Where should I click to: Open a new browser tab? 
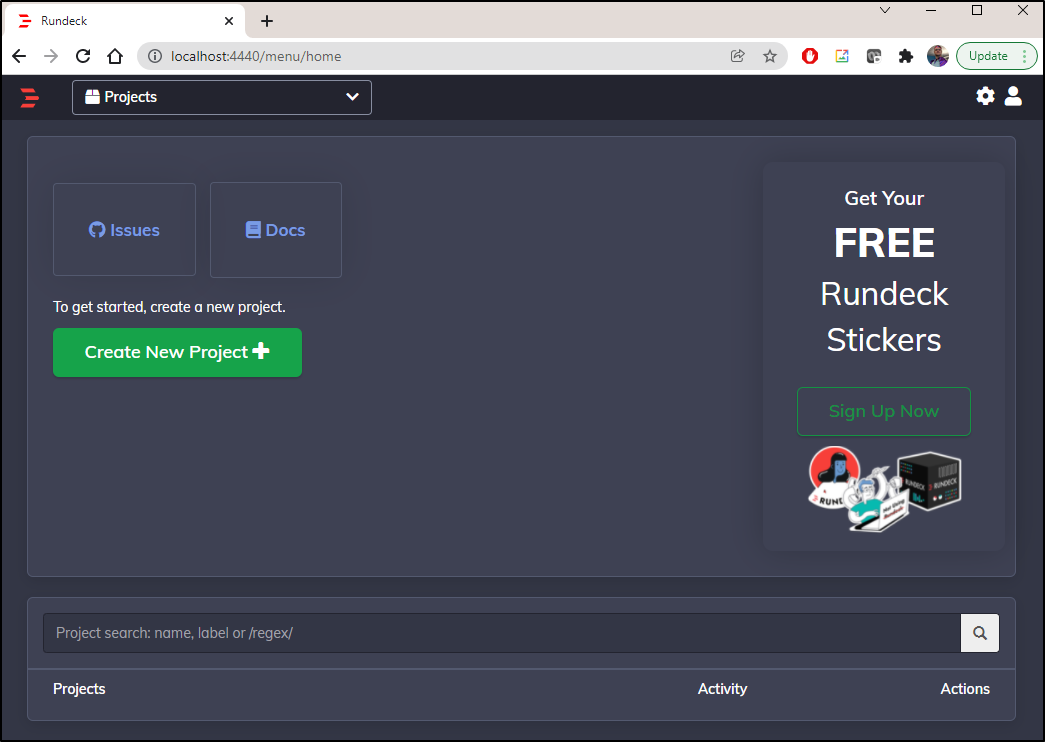(x=267, y=21)
